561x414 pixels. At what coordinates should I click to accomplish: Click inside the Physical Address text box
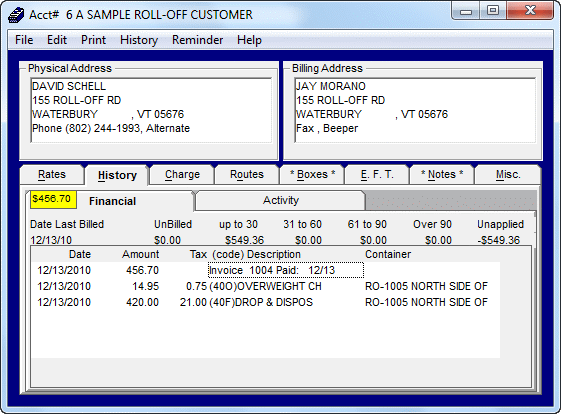click(151, 110)
